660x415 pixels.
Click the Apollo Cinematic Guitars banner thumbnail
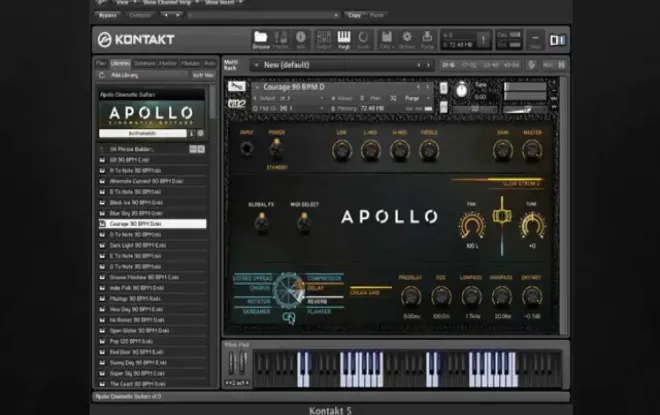[x=152, y=114]
